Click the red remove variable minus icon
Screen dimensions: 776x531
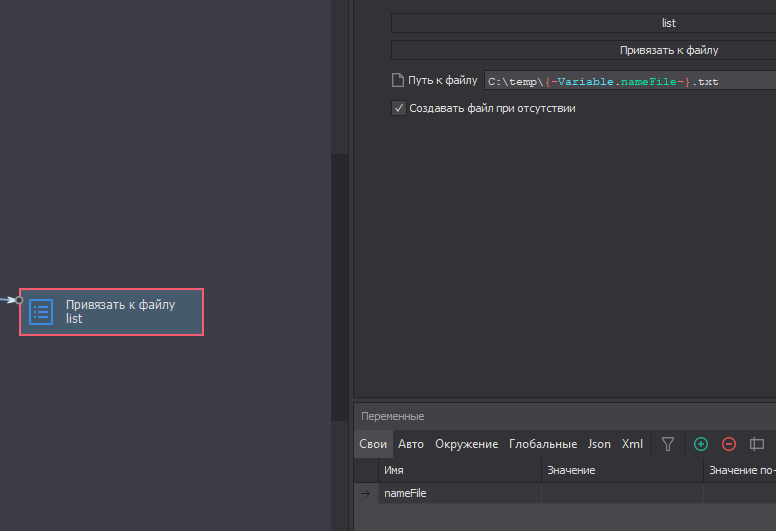pos(728,444)
